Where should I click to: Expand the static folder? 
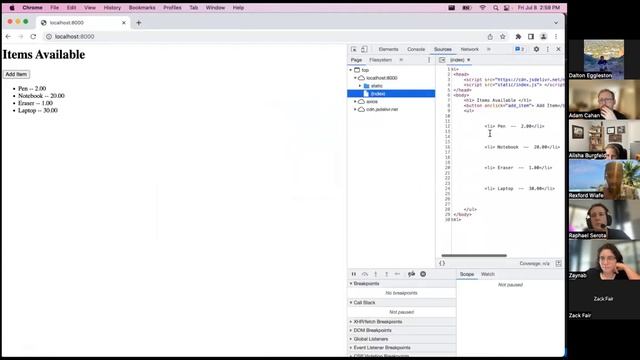360,86
